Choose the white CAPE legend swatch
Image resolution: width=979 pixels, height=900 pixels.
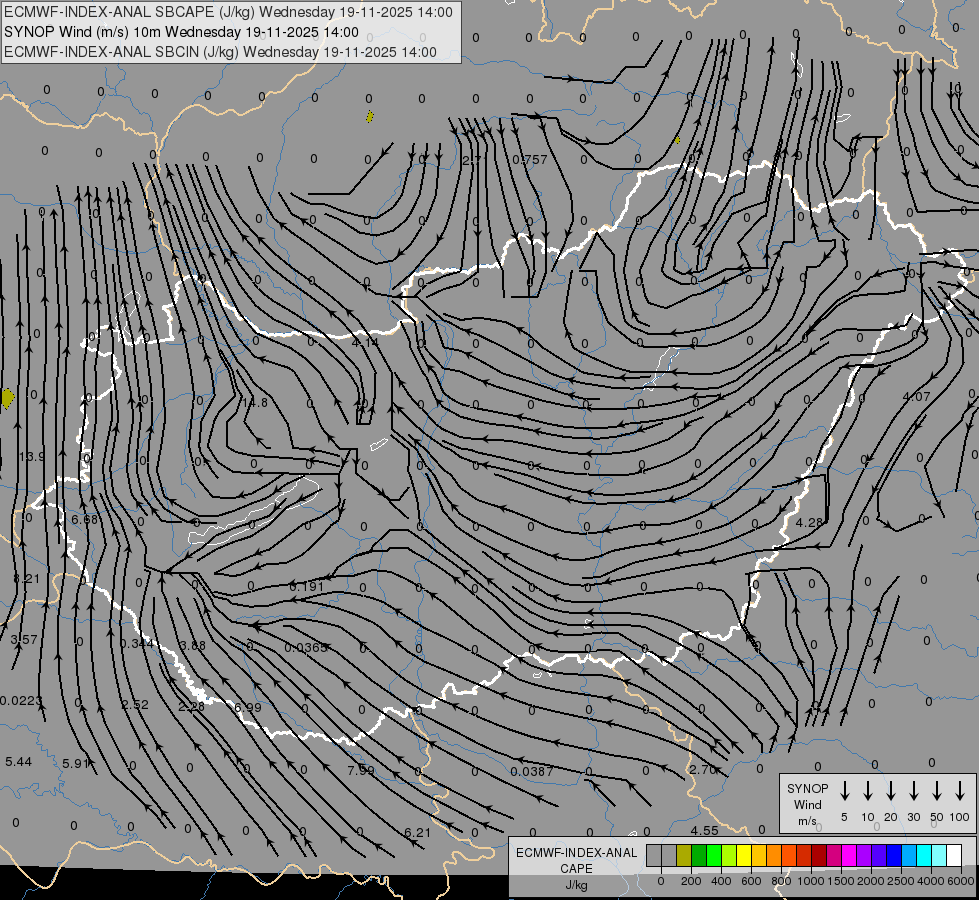coord(954,855)
